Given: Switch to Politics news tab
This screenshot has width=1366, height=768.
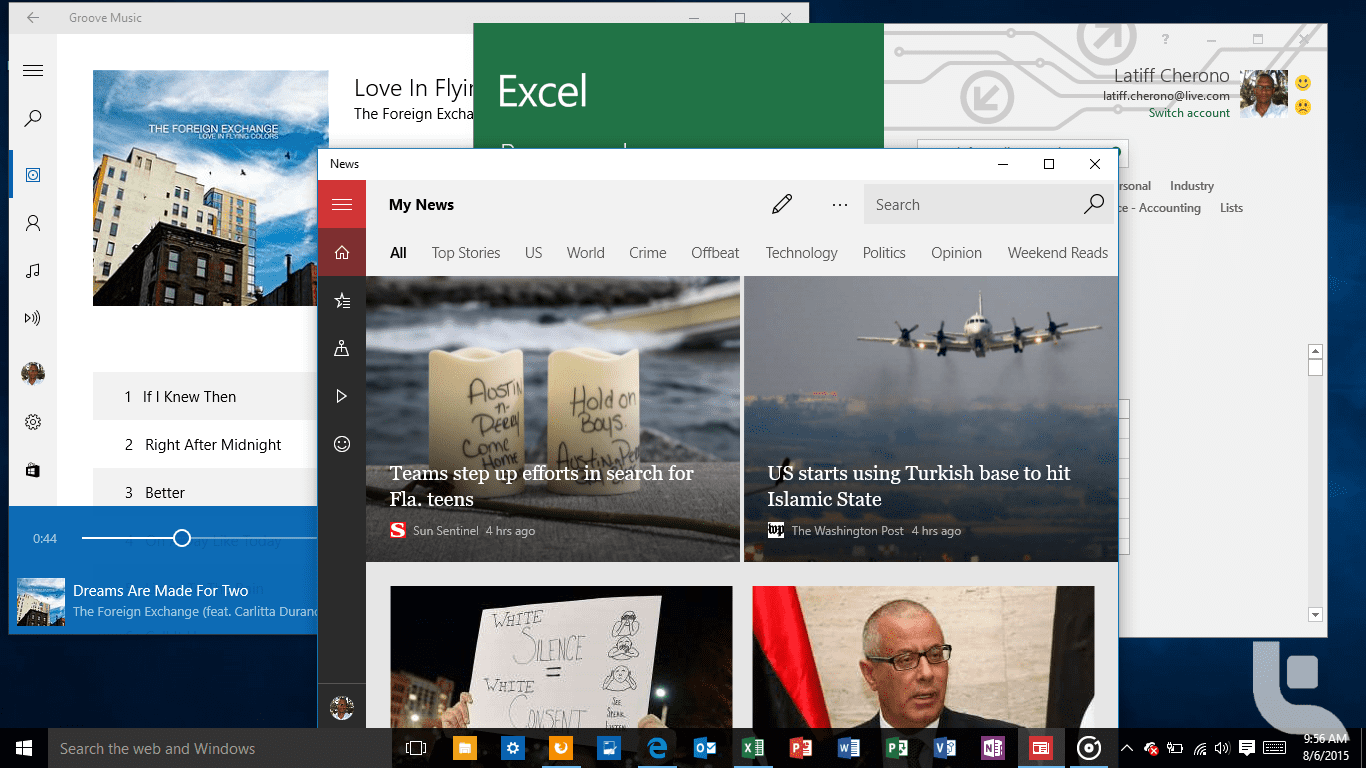Looking at the screenshot, I should coord(884,253).
